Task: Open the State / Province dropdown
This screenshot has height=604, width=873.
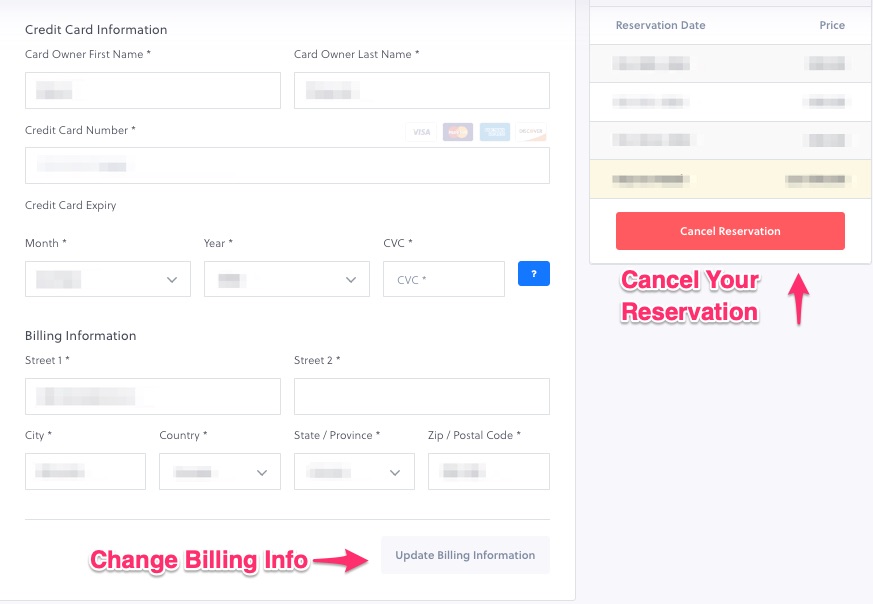Action: click(354, 471)
